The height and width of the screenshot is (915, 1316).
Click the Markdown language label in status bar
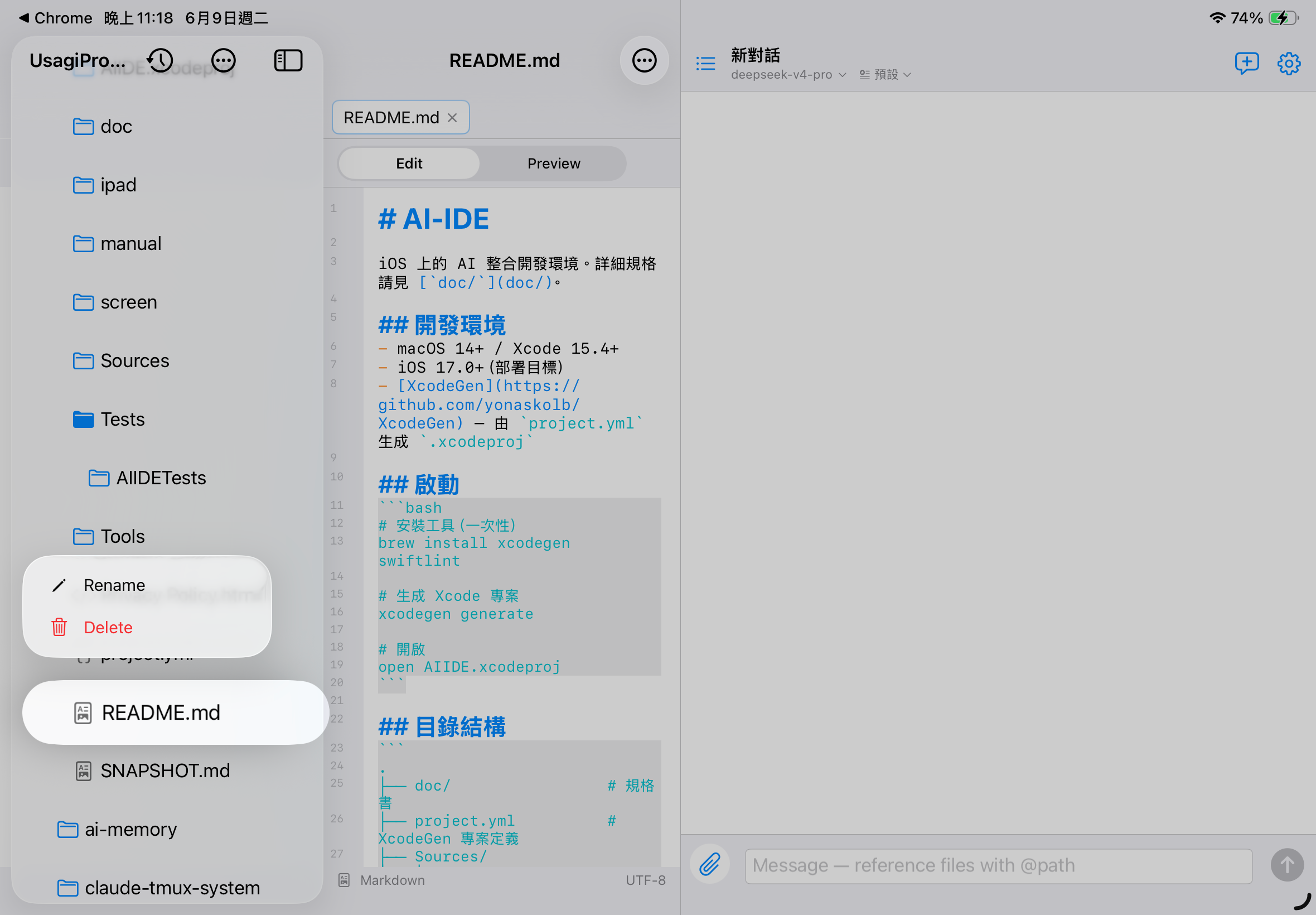coord(393,880)
